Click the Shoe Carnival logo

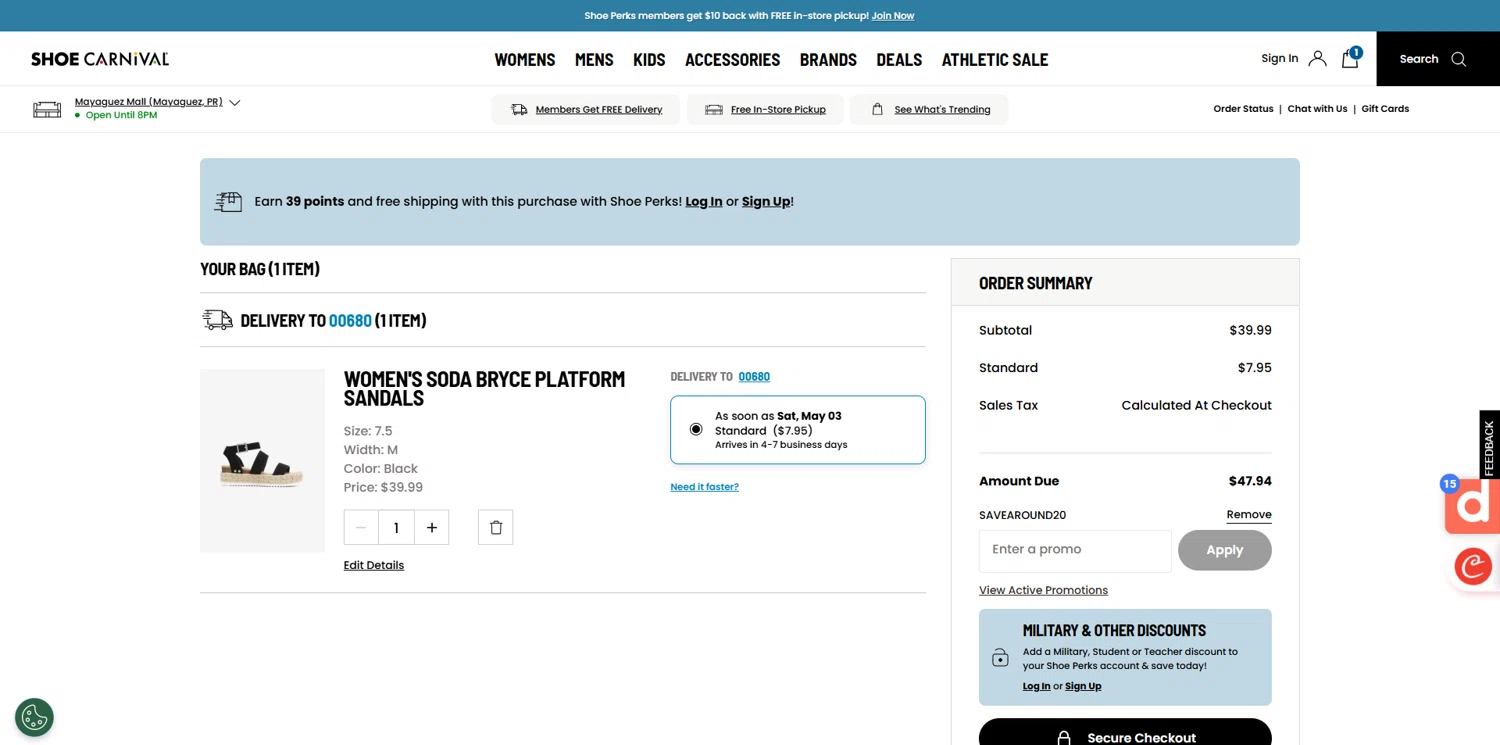point(100,59)
